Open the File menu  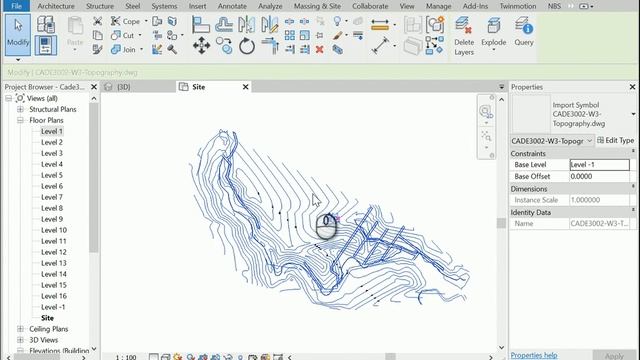pyautogui.click(x=16, y=6)
